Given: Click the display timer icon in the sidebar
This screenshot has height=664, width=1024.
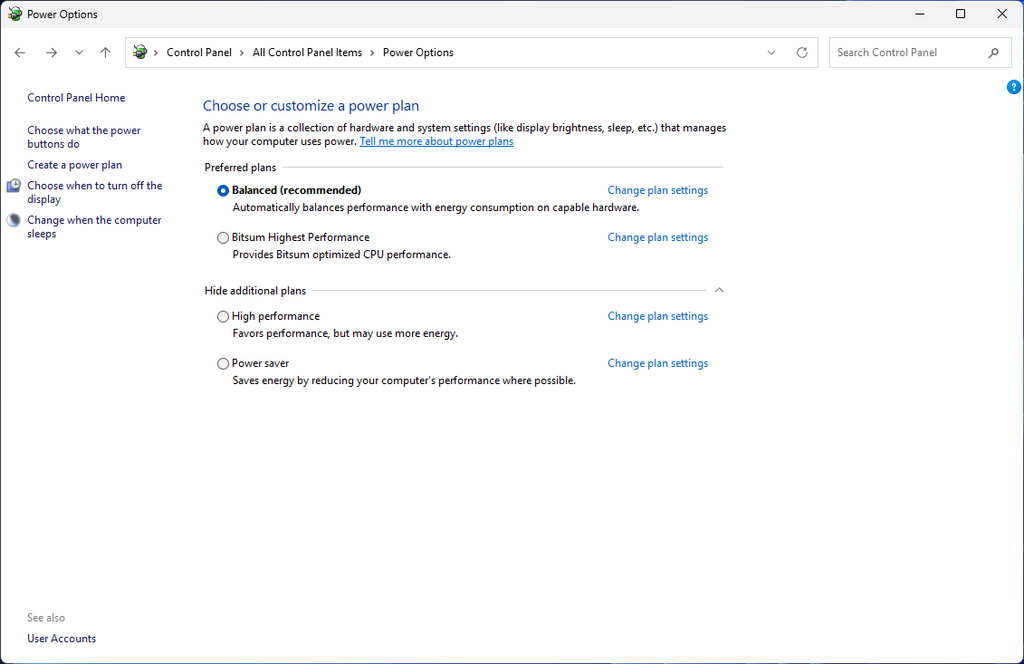Looking at the screenshot, I should [14, 186].
